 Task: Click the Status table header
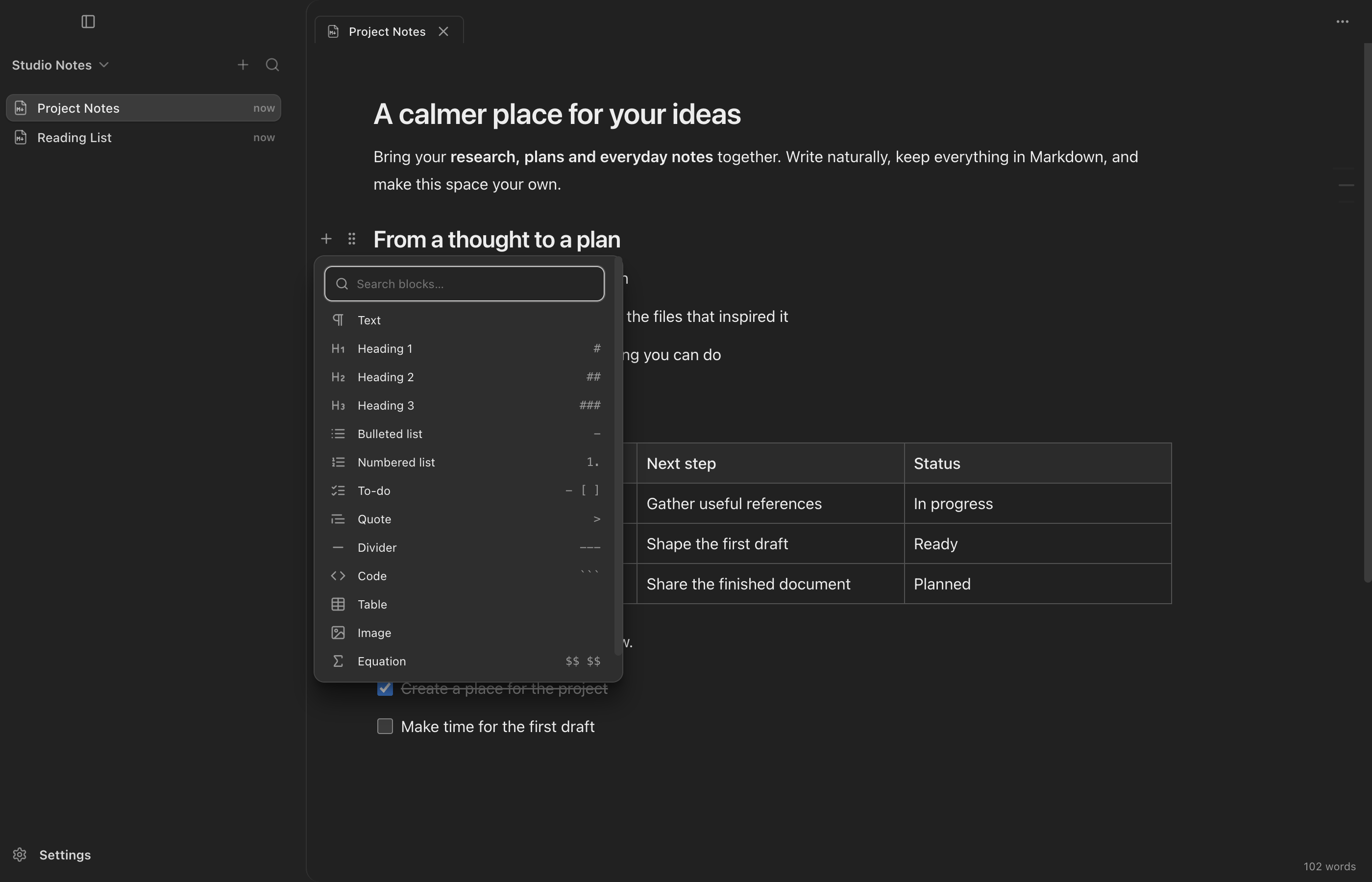[x=1038, y=464]
